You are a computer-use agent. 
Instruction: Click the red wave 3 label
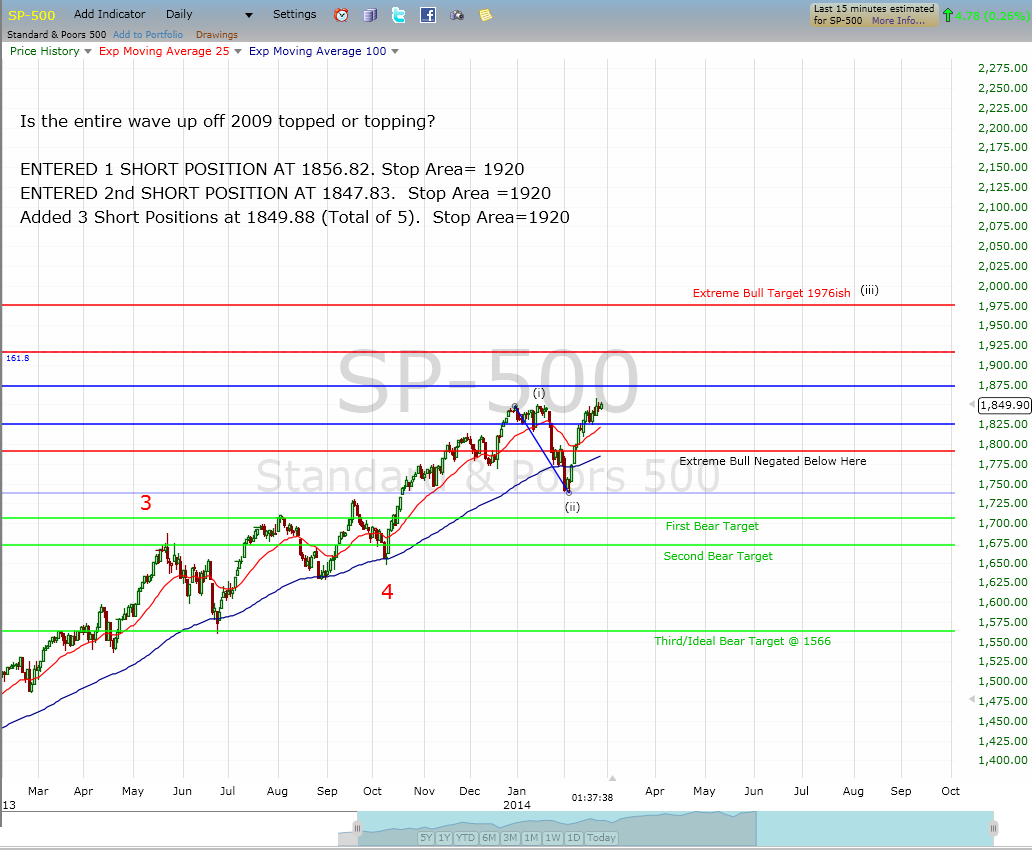pyautogui.click(x=146, y=503)
